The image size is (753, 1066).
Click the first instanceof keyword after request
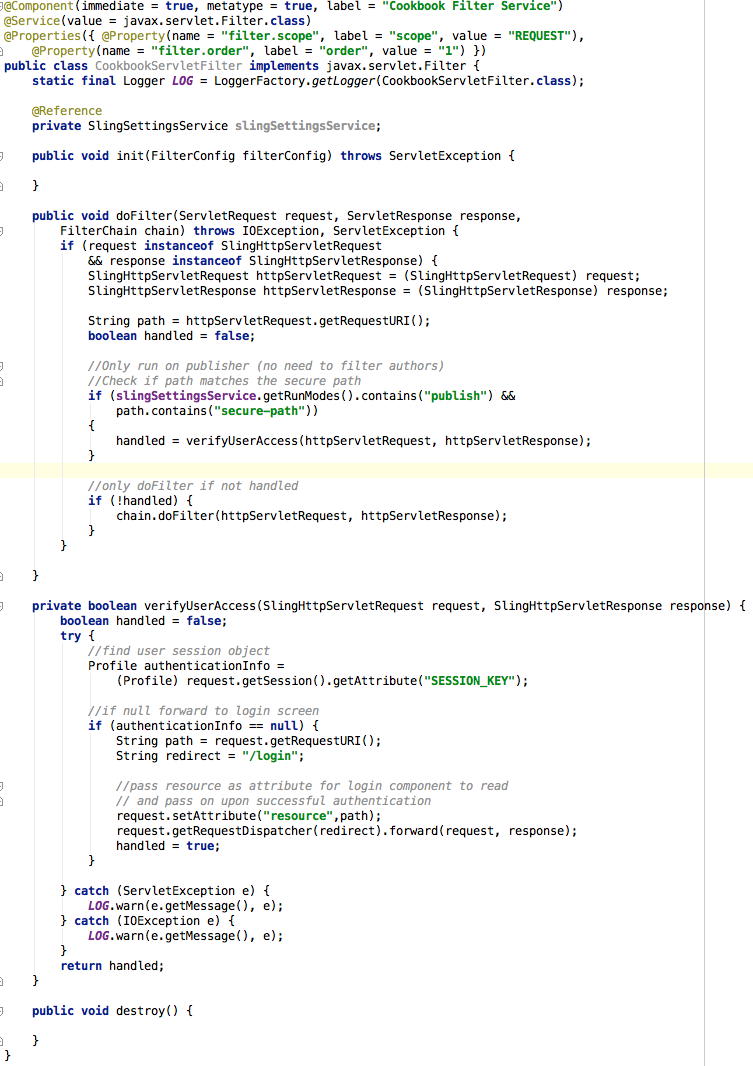coord(179,246)
